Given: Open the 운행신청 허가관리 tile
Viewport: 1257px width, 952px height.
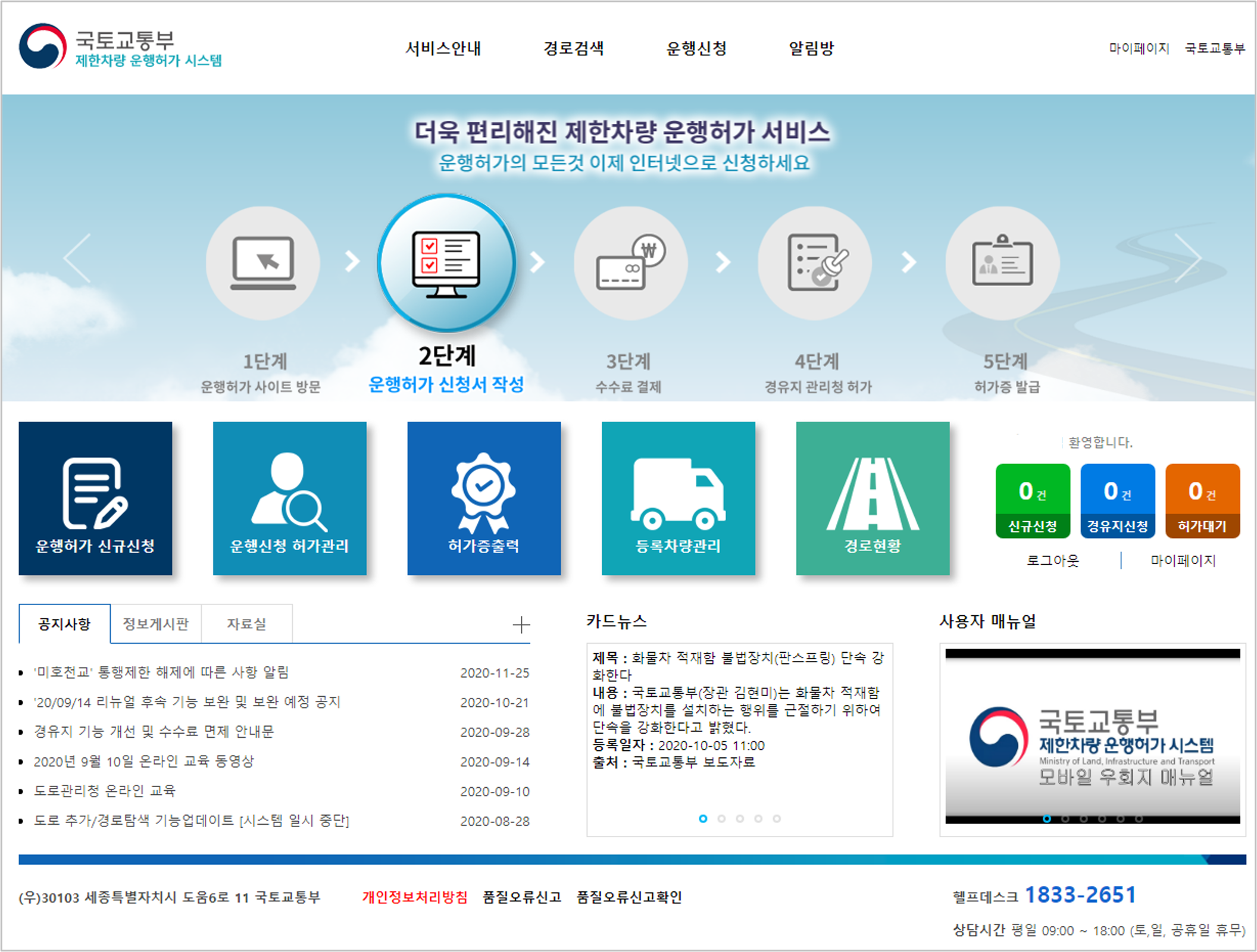Looking at the screenshot, I should 289,498.
